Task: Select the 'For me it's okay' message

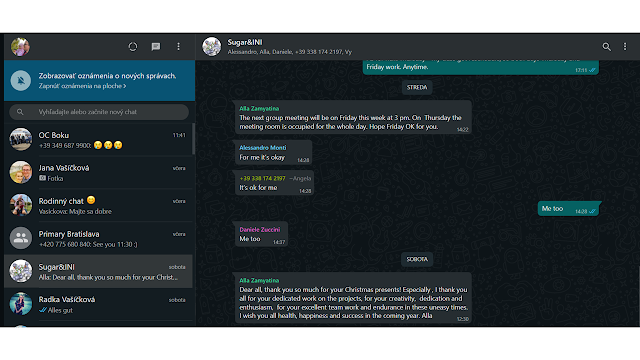Action: point(273,153)
